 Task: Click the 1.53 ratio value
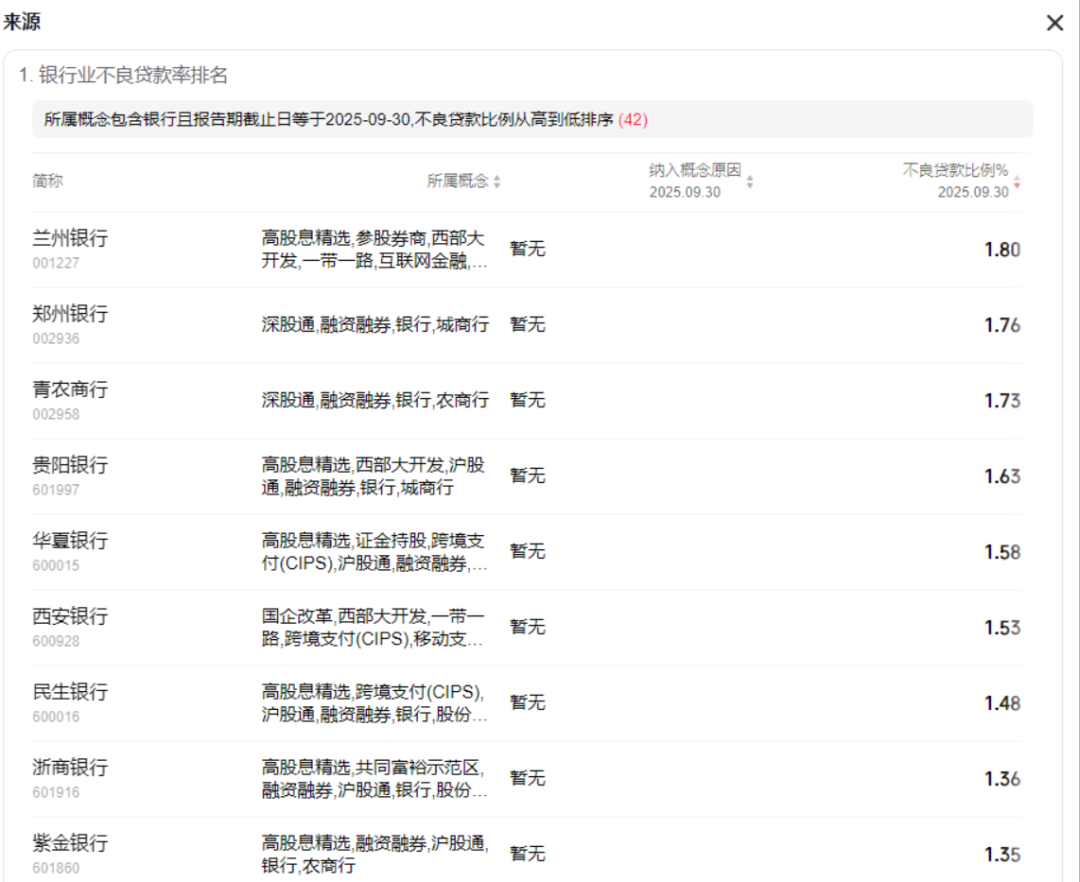click(1002, 629)
